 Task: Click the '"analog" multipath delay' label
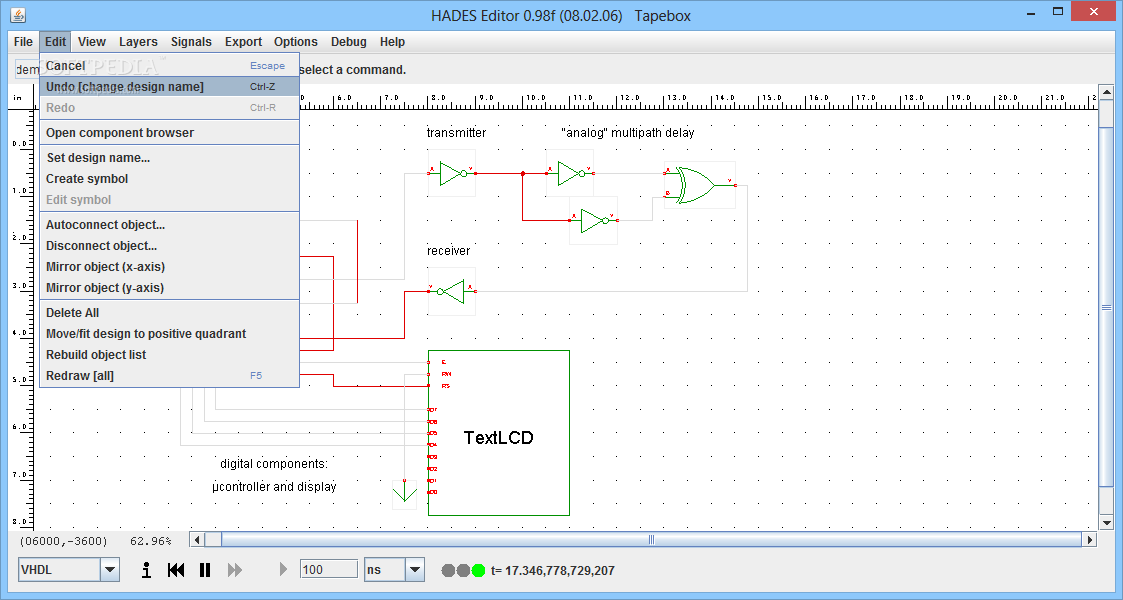(x=627, y=132)
